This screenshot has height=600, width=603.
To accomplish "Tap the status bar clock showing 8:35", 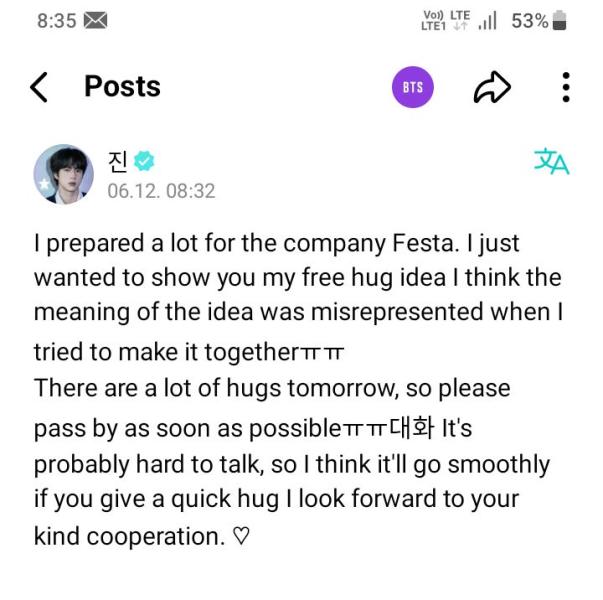I will coord(56,21).
